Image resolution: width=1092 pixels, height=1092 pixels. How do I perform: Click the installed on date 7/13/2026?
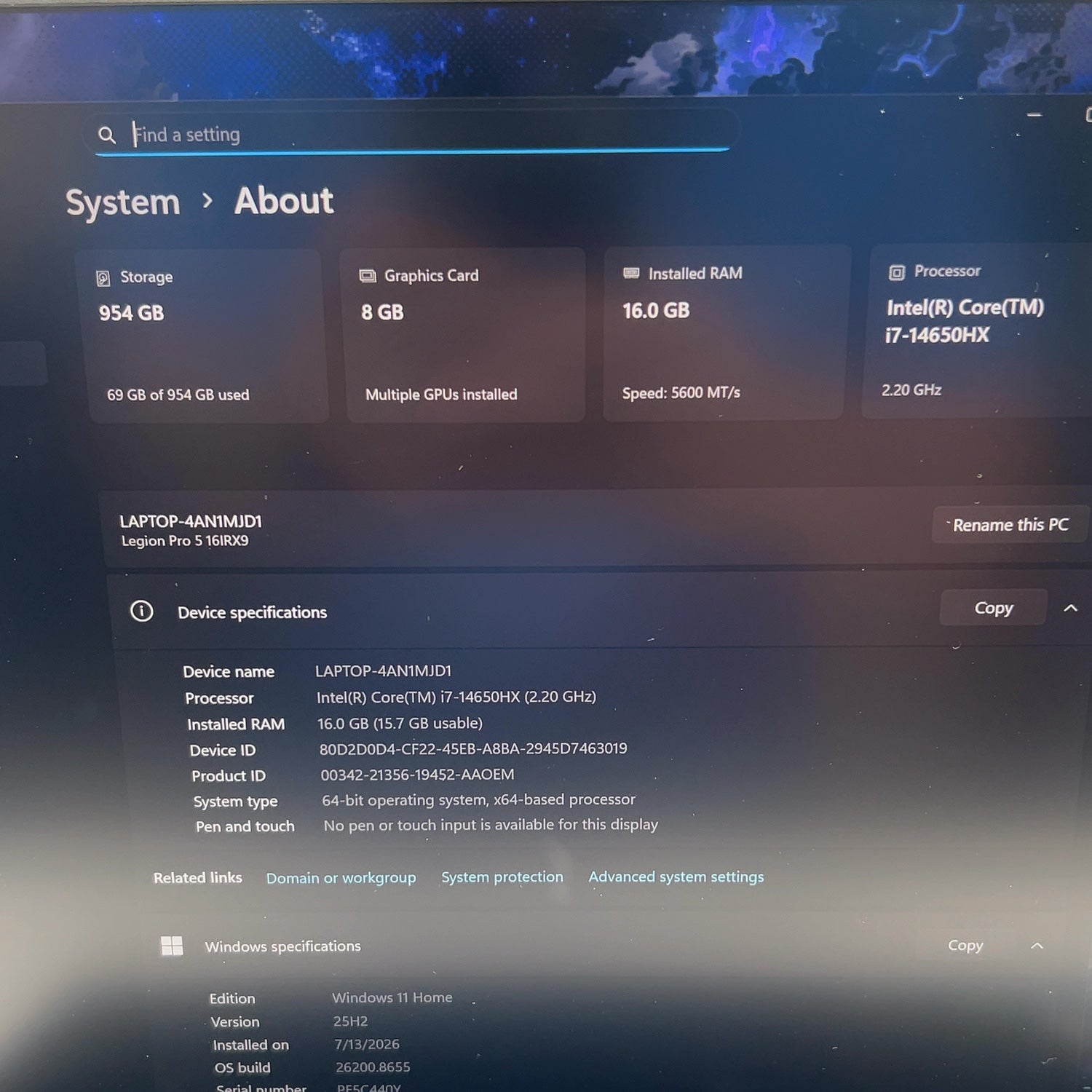tap(367, 1044)
